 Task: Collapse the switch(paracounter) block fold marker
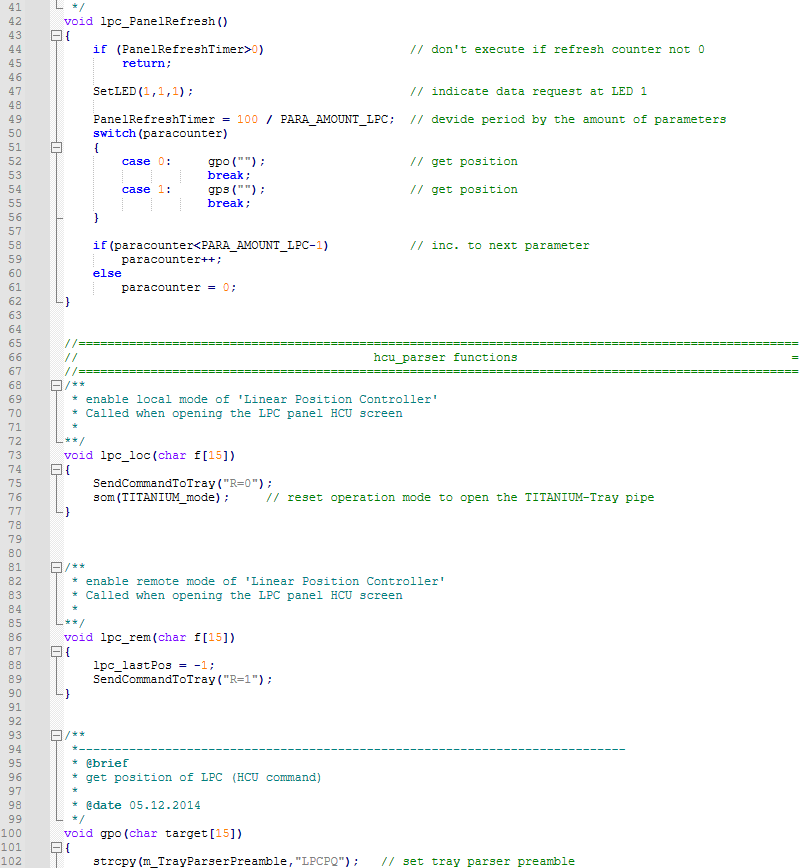tap(56, 147)
